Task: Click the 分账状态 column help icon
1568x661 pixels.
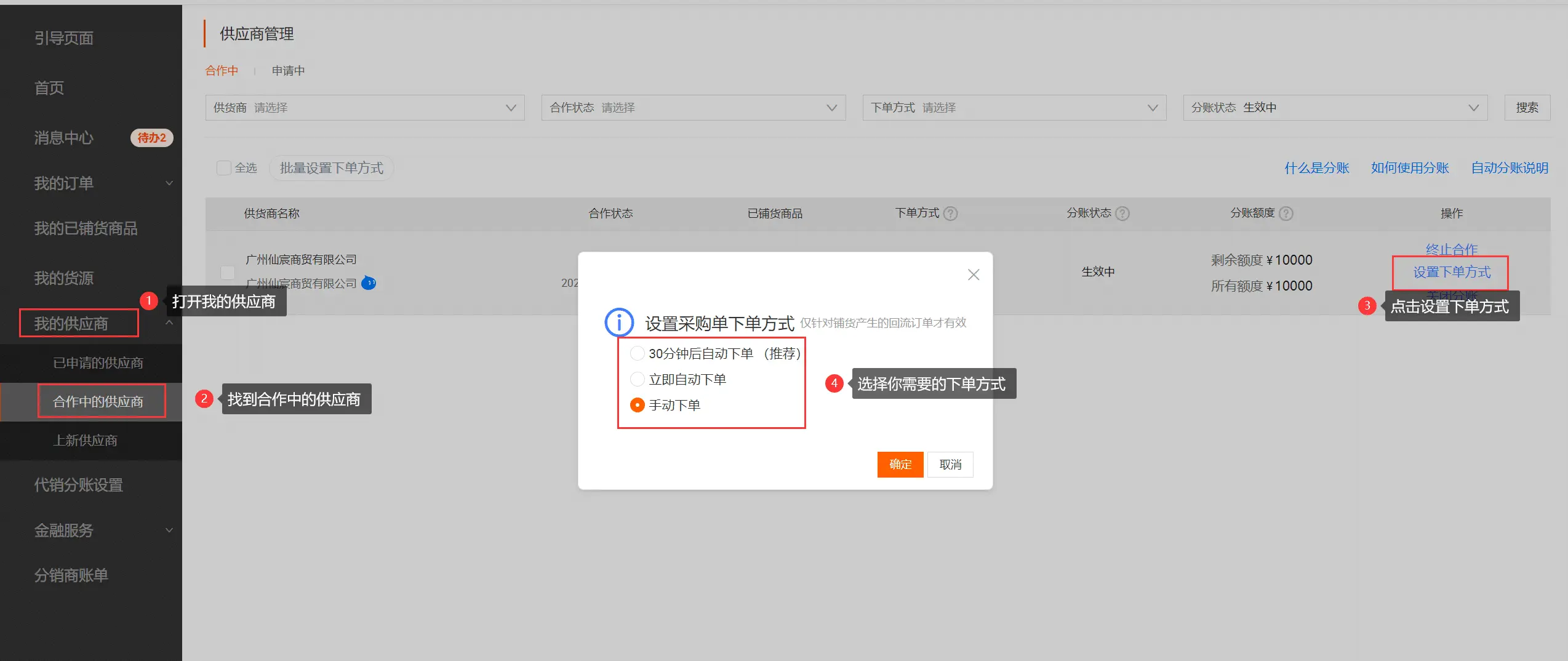Action: tap(1122, 214)
